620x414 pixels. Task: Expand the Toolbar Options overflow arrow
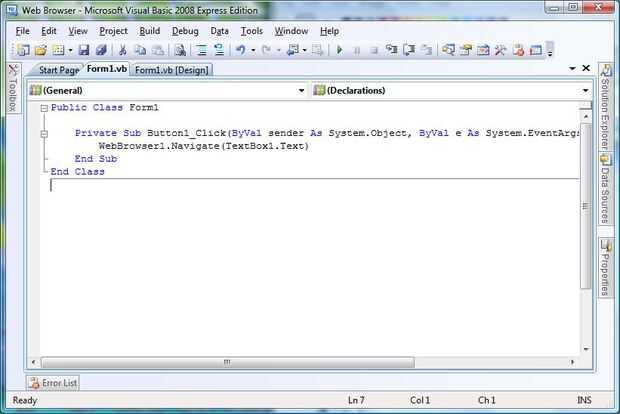550,50
